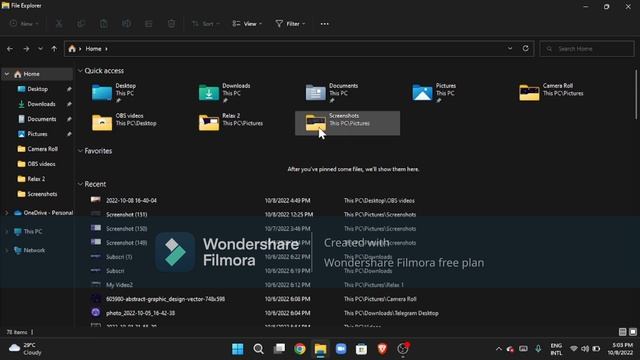Click the Delete trash icon

[171, 24]
